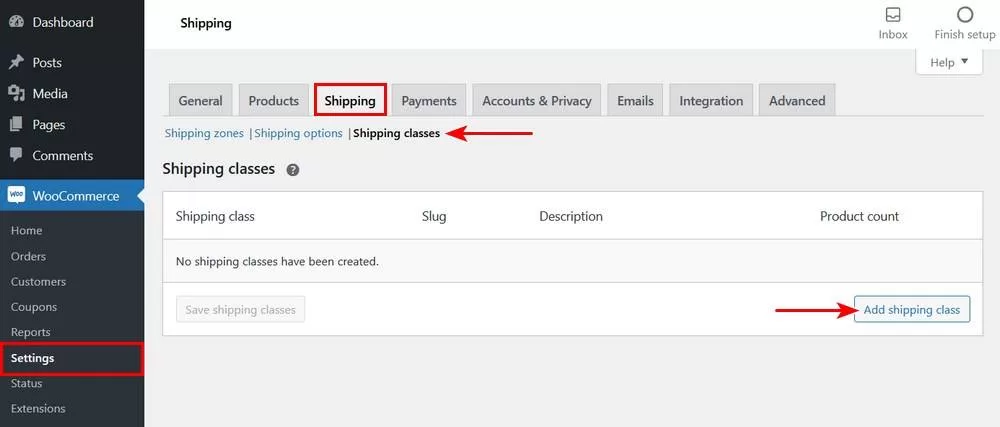Viewport: 1000px width, 427px height.
Task: Click the Media library icon
Action: point(16,94)
